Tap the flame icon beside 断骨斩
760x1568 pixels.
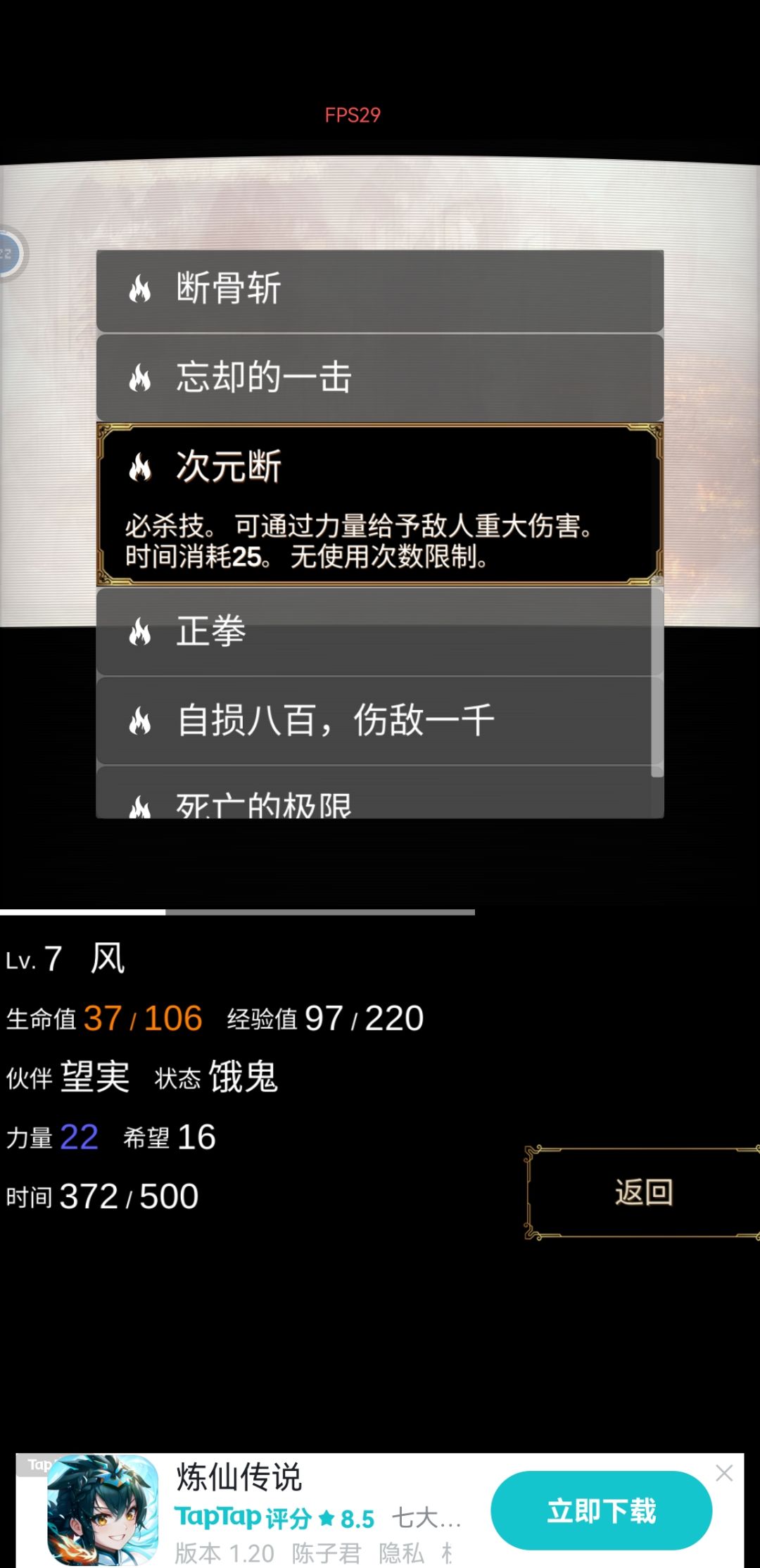coord(140,289)
